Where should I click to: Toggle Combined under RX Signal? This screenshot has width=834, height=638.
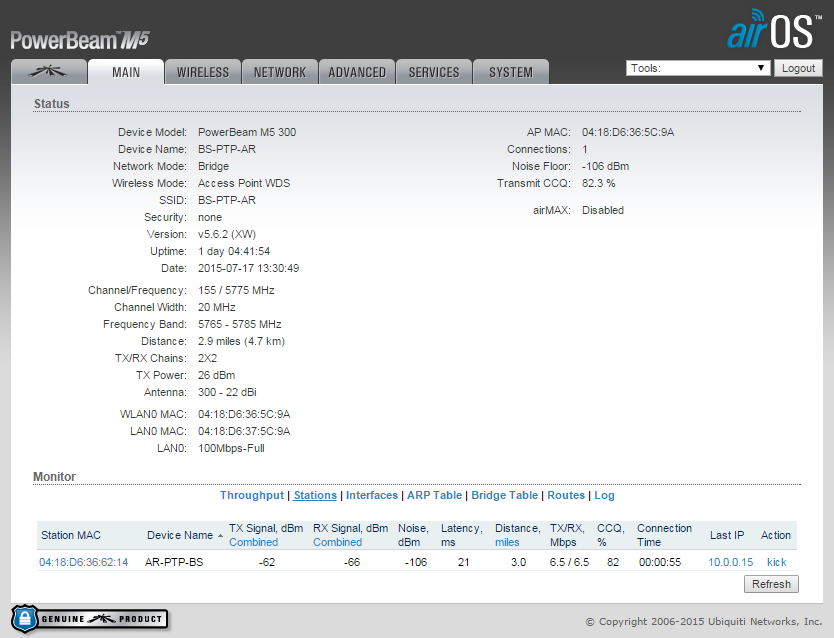[338, 542]
